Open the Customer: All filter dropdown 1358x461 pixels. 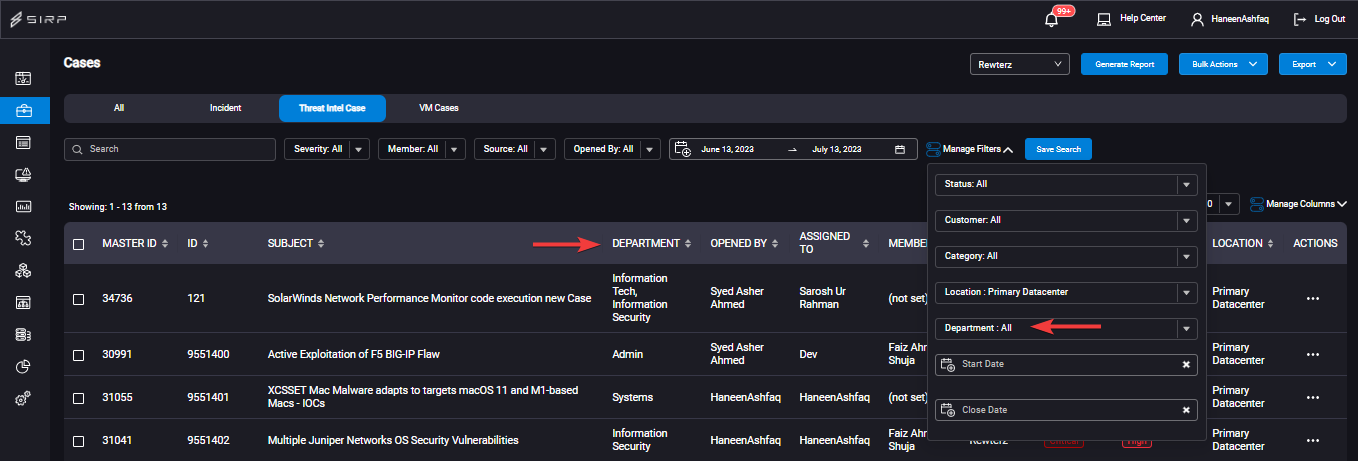tap(1066, 220)
